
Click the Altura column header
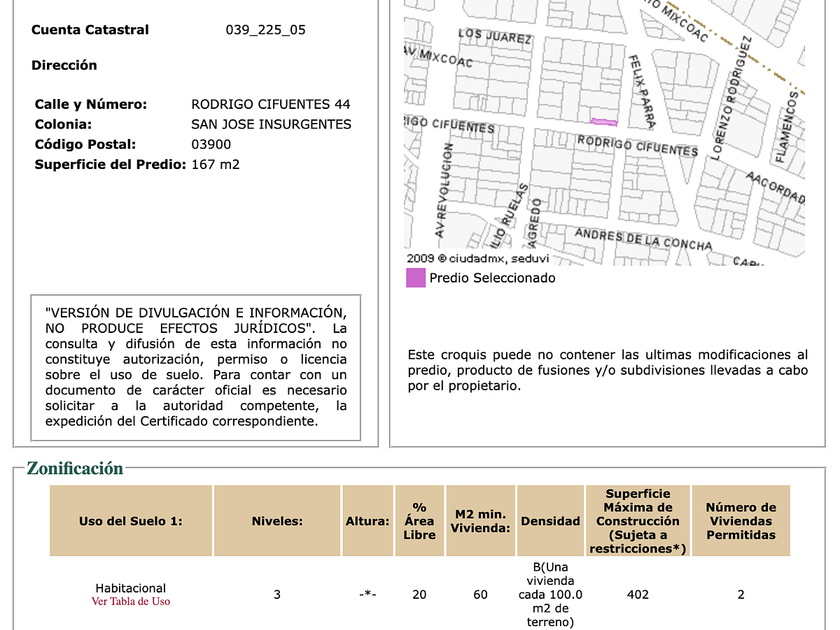(x=368, y=521)
